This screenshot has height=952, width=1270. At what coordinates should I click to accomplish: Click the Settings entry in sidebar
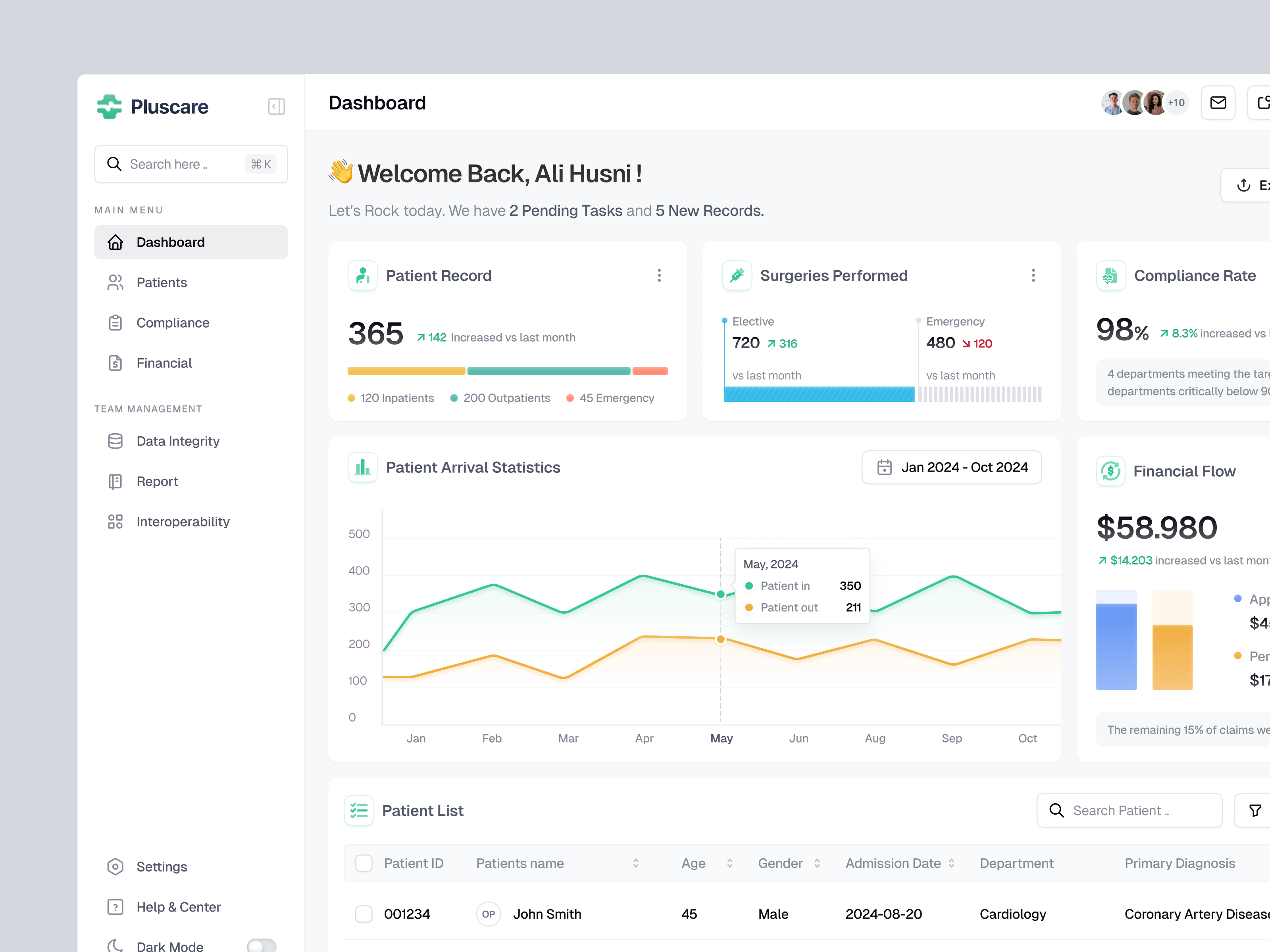162,866
